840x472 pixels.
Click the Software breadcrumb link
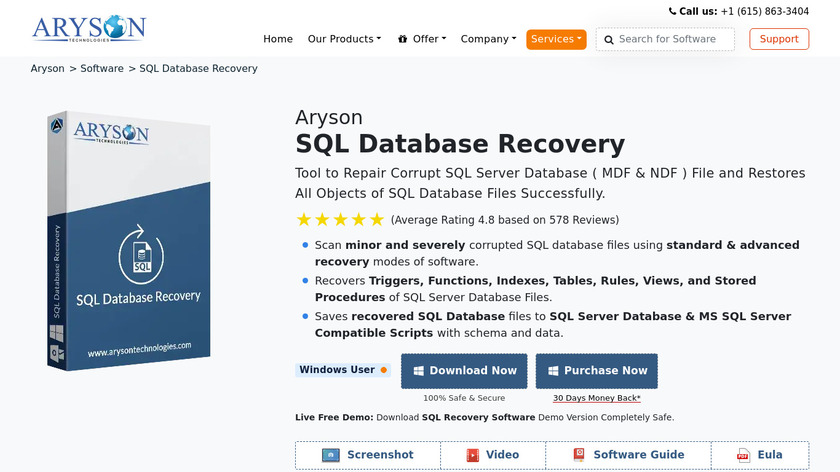point(102,69)
